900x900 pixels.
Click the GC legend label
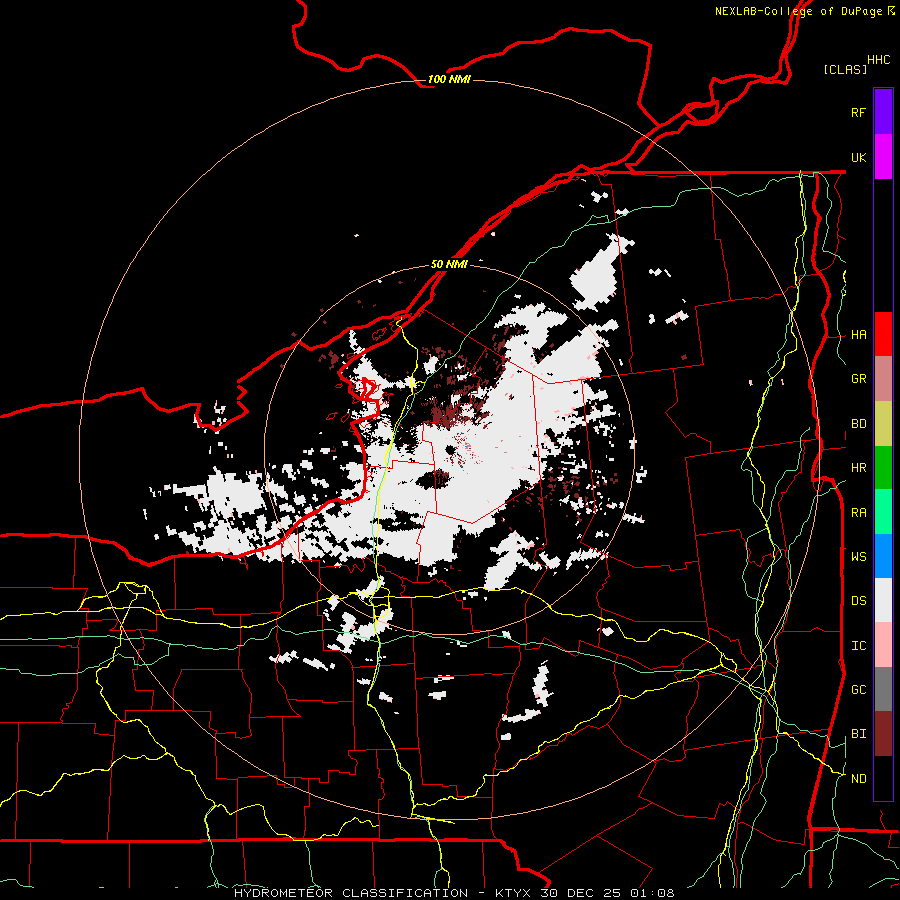(858, 690)
